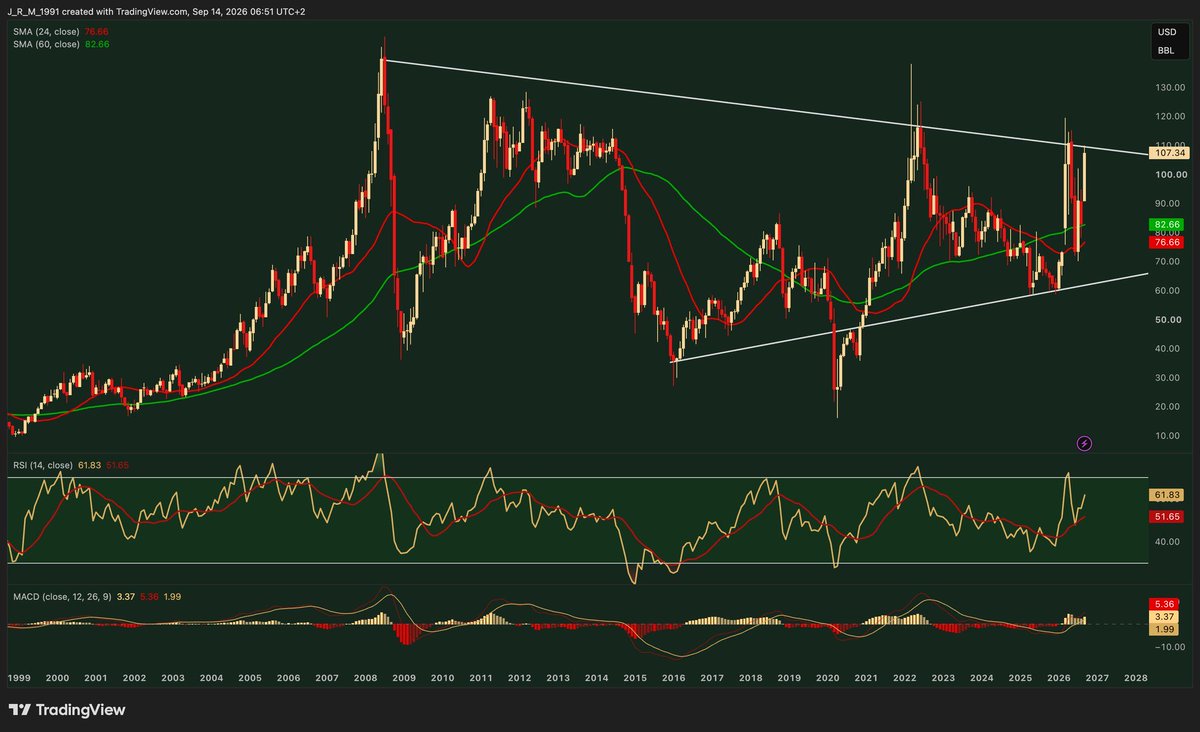Click the 2026 year label
1200x732 pixels.
(x=1059, y=677)
